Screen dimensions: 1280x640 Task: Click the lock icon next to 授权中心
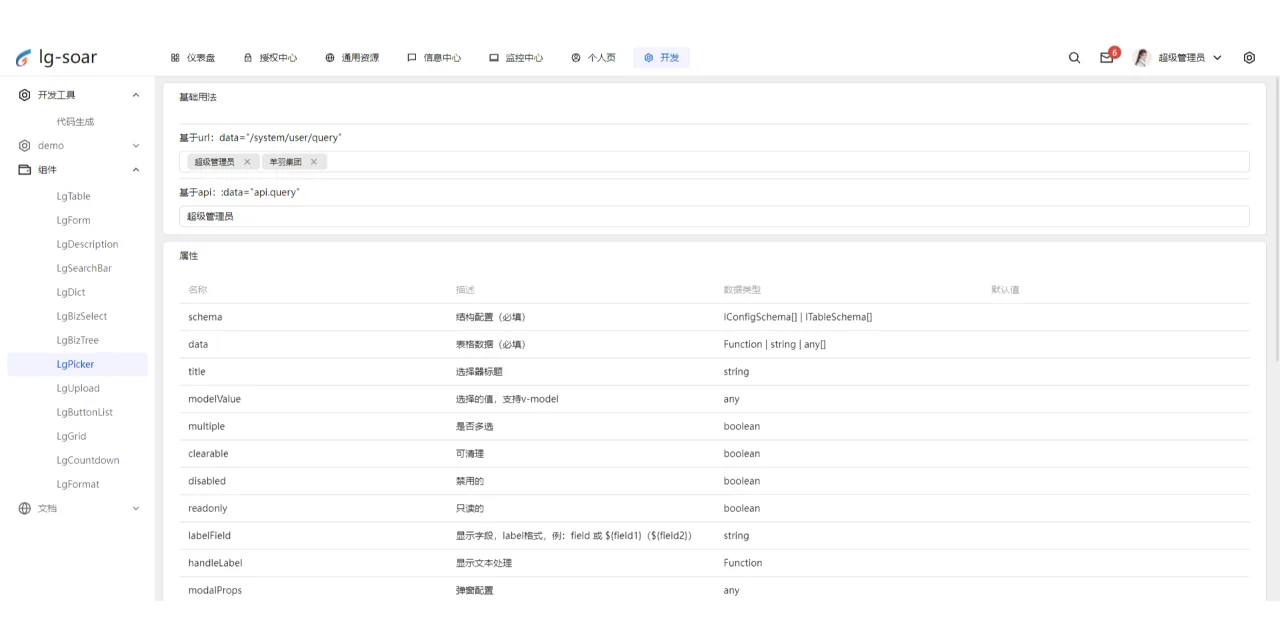pyautogui.click(x=247, y=57)
